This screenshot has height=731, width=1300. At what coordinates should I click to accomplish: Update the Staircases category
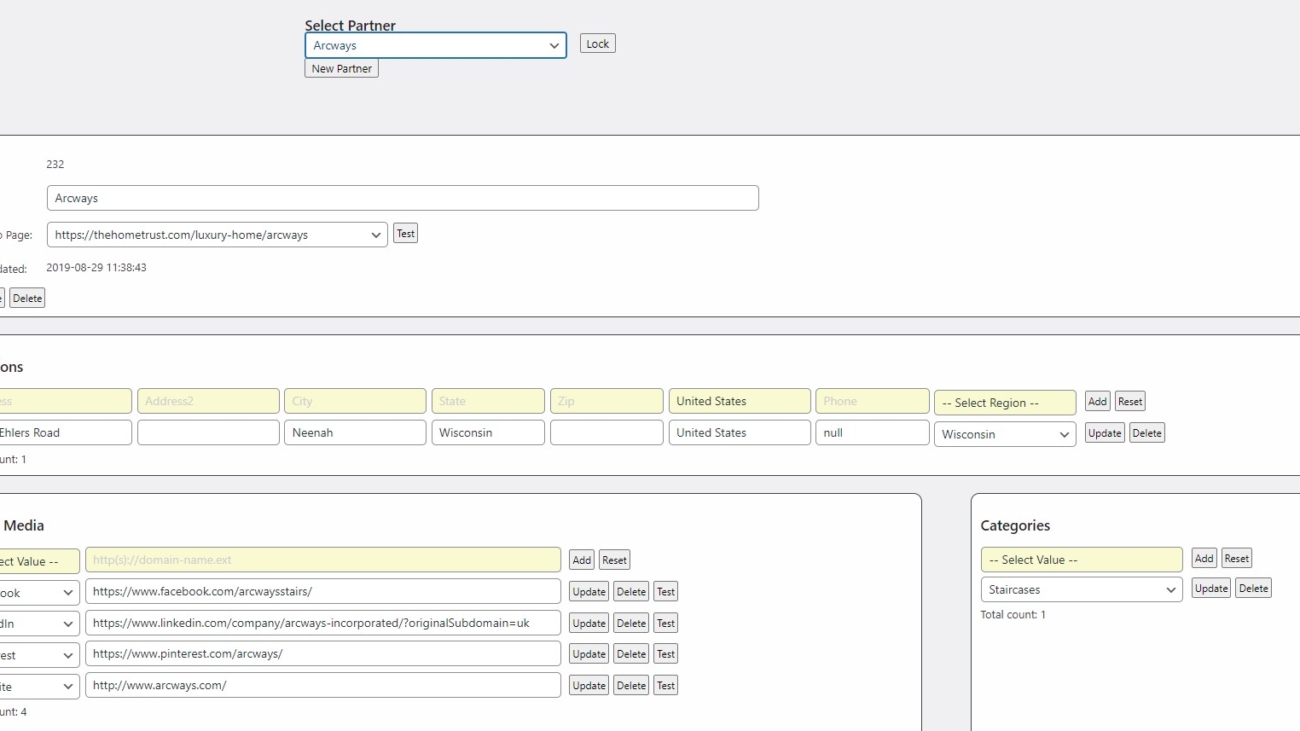[1212, 588]
